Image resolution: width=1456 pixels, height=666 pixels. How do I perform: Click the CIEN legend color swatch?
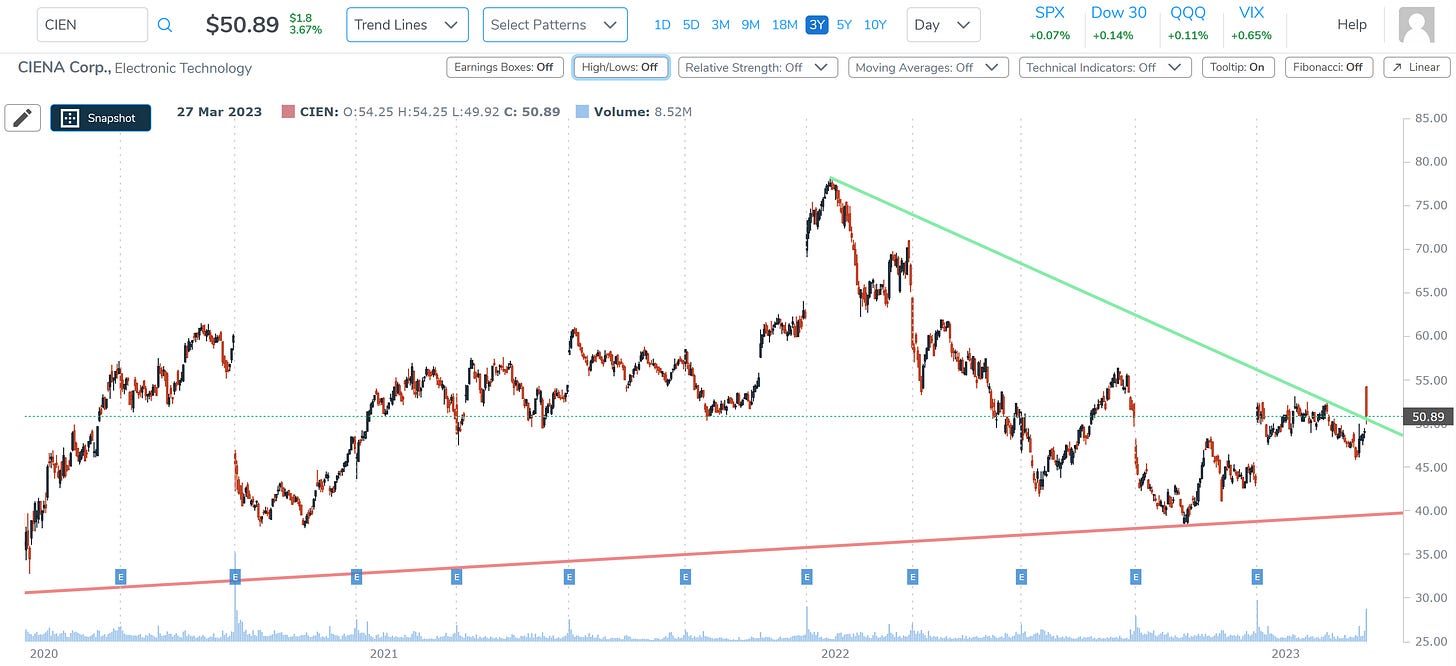(x=288, y=112)
